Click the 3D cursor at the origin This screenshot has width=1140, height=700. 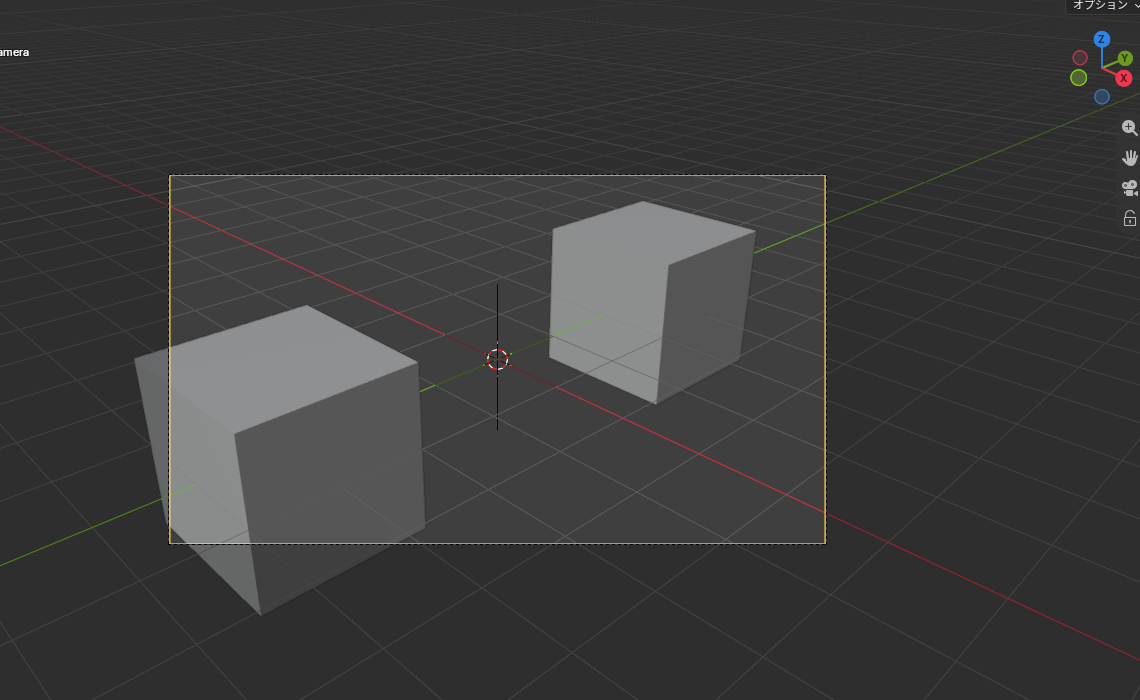497,359
